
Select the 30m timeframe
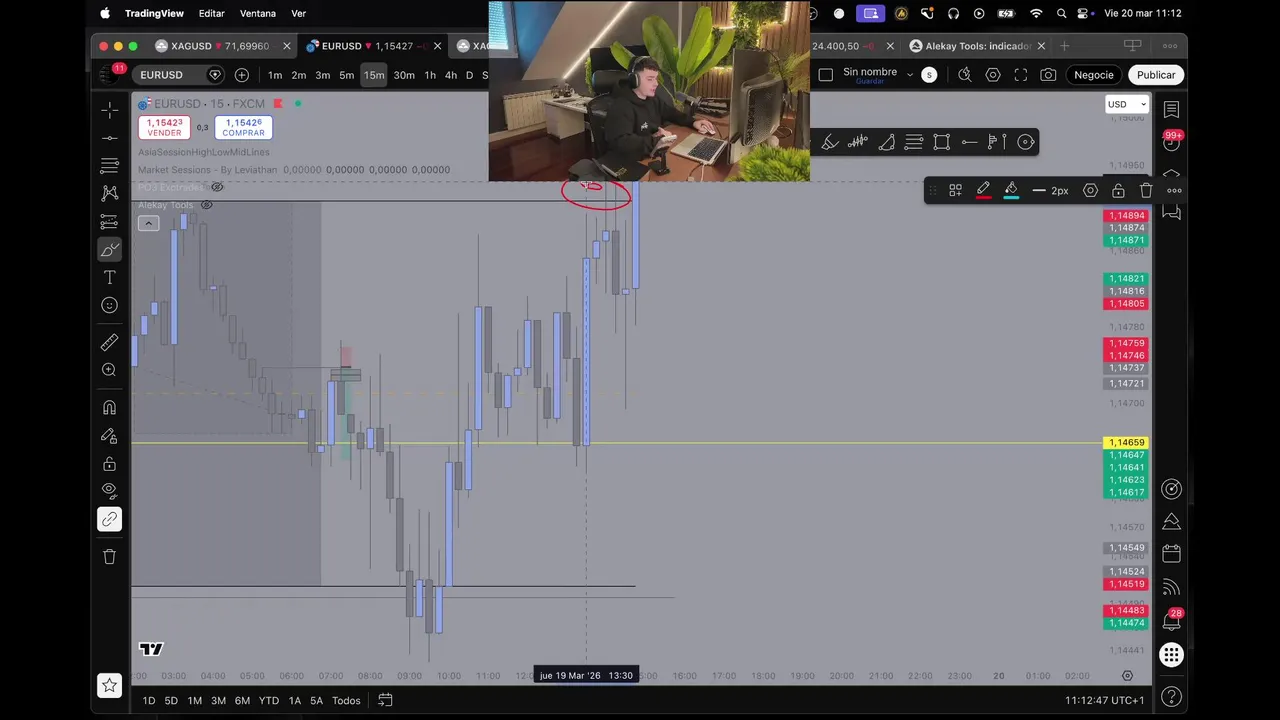coord(404,75)
